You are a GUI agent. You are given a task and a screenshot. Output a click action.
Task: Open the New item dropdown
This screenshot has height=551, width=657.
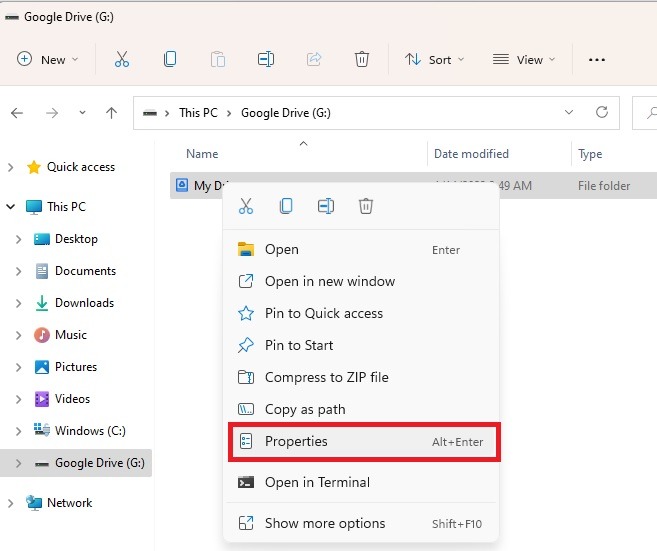coord(47,59)
